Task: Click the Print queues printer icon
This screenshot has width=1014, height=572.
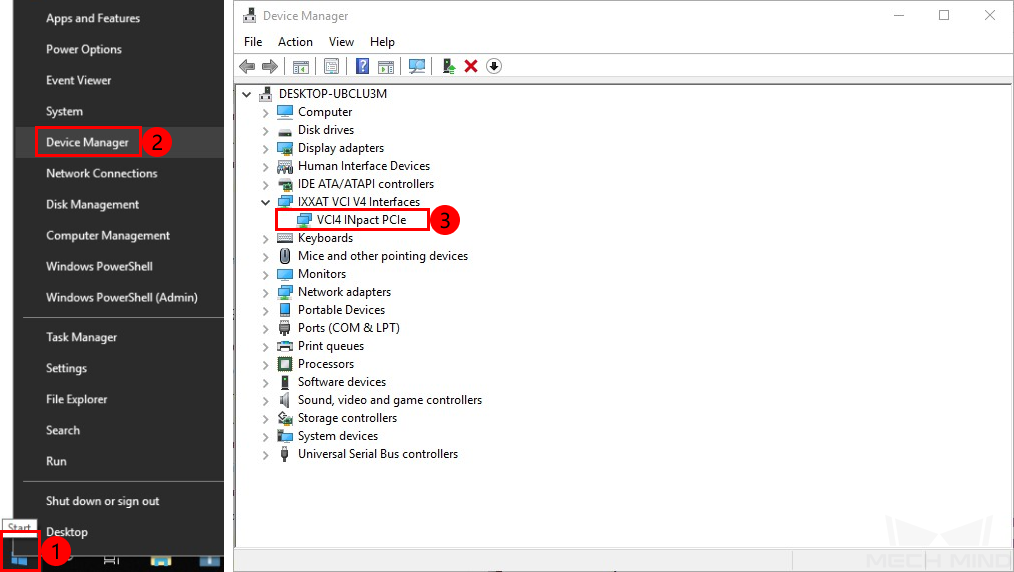Action: click(x=285, y=346)
